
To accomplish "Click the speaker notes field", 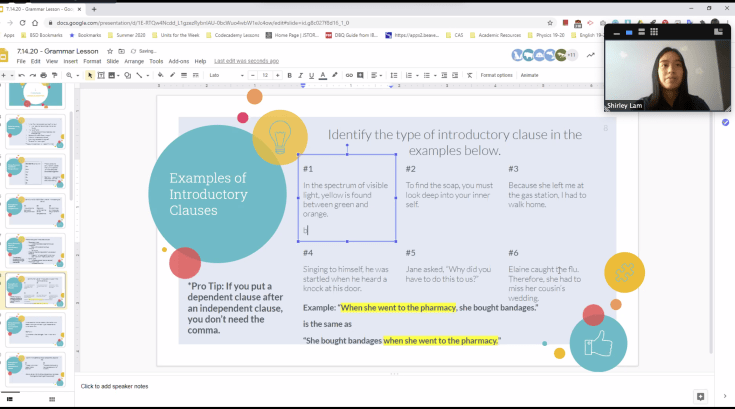I will tap(115, 386).
